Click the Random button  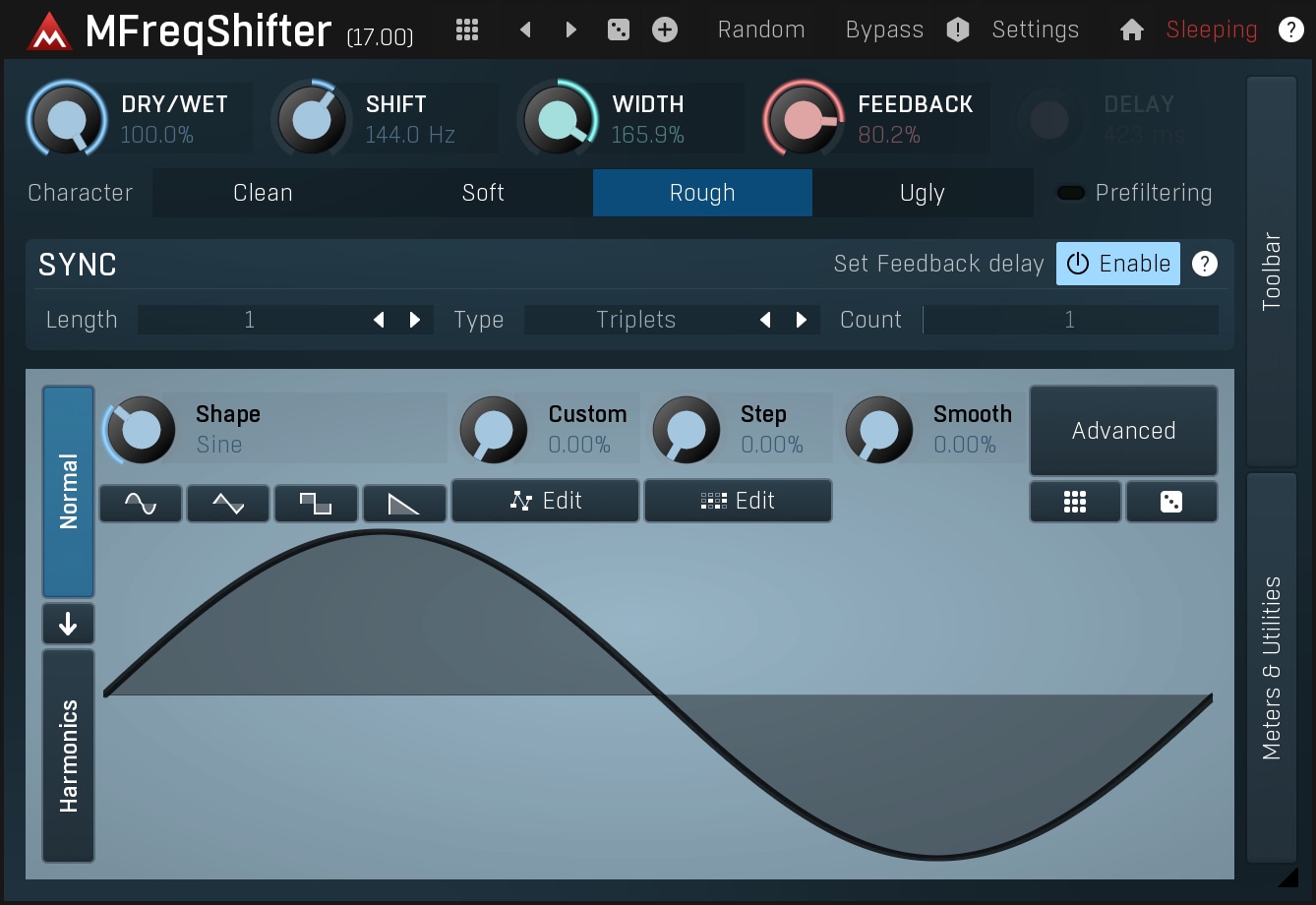pyautogui.click(x=760, y=30)
